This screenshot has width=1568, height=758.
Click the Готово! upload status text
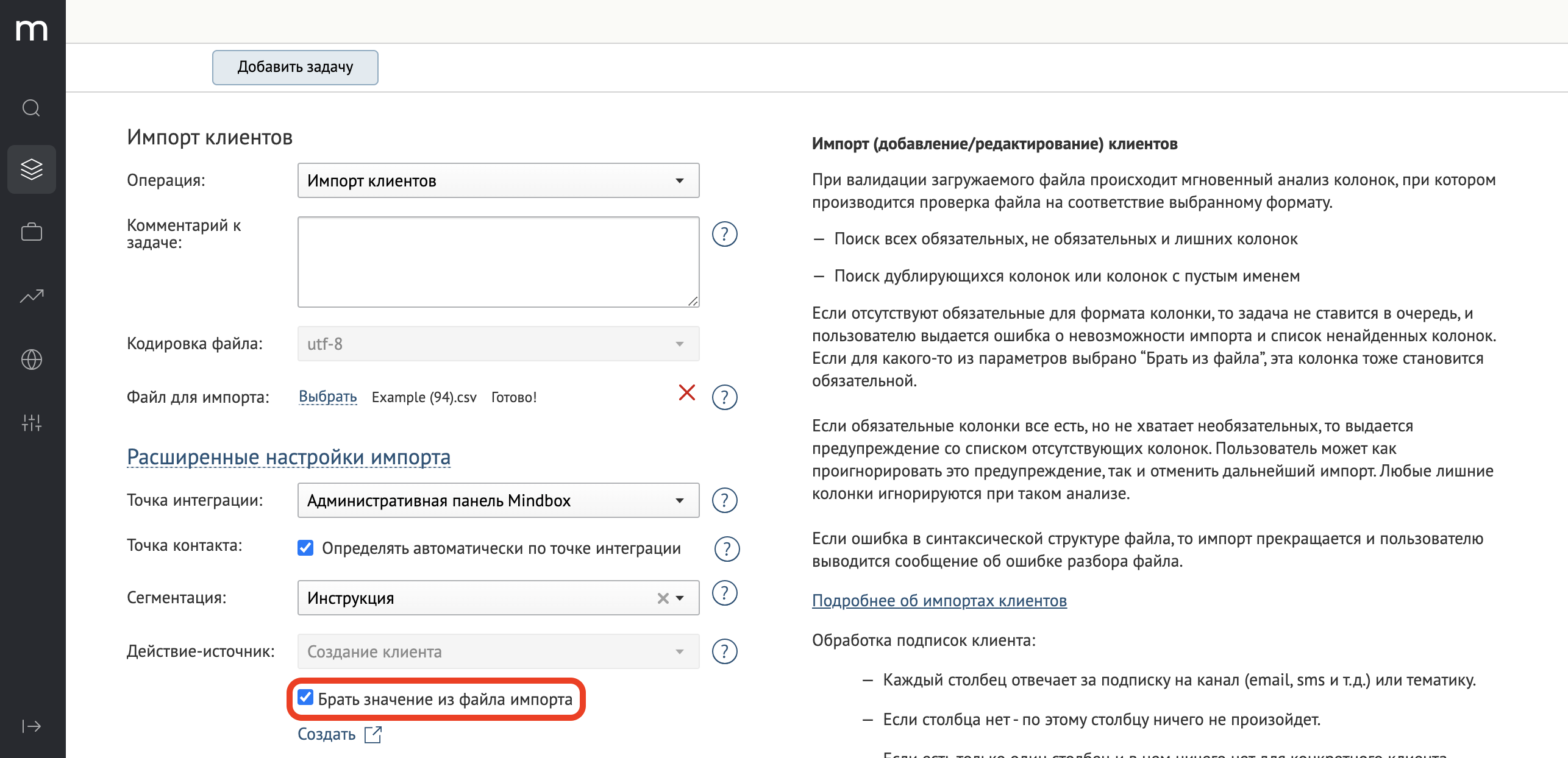pos(514,397)
